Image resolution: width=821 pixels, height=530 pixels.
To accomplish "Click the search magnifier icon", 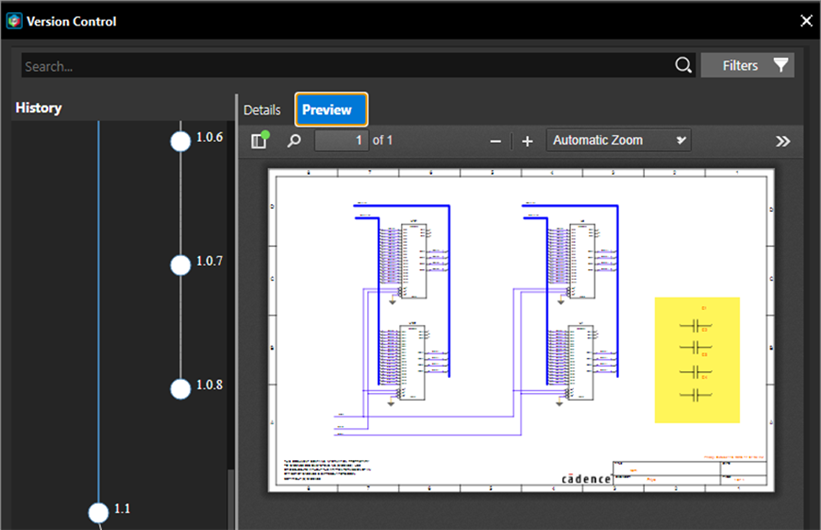I will (x=683, y=65).
